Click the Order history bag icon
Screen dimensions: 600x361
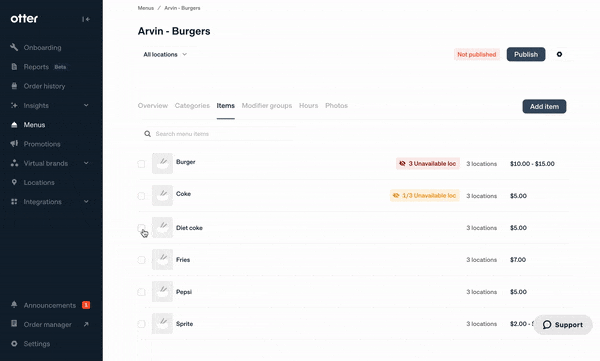14,86
